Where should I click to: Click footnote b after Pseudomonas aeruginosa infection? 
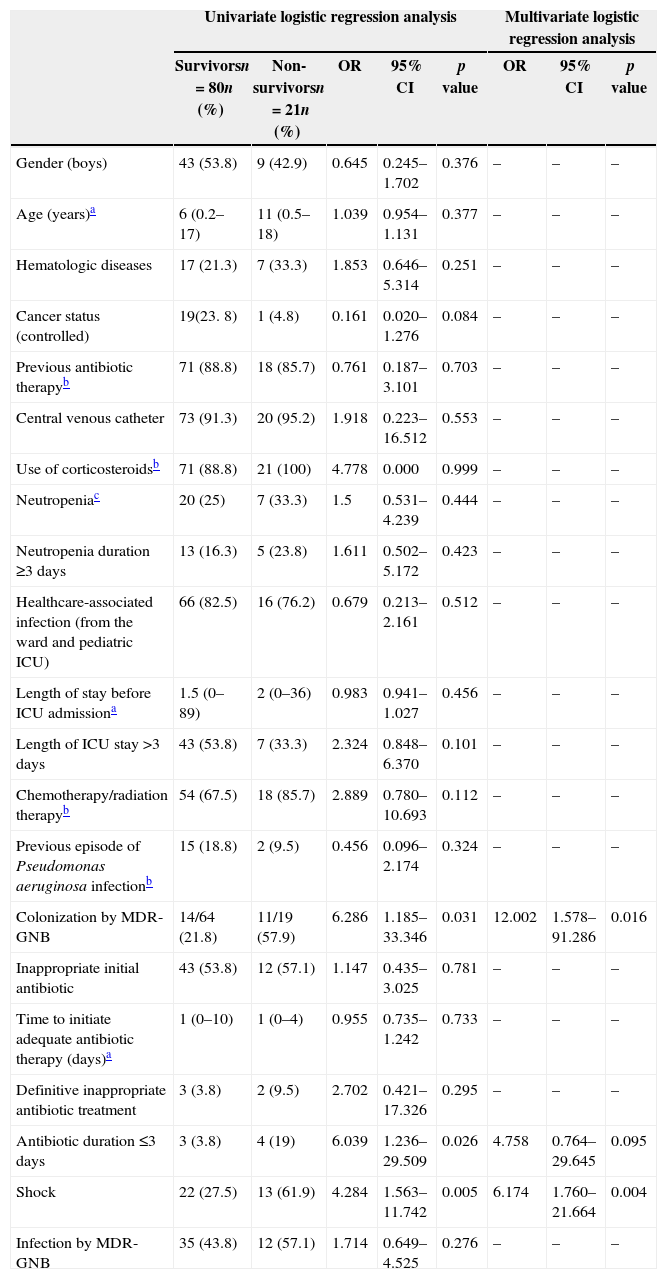149,882
